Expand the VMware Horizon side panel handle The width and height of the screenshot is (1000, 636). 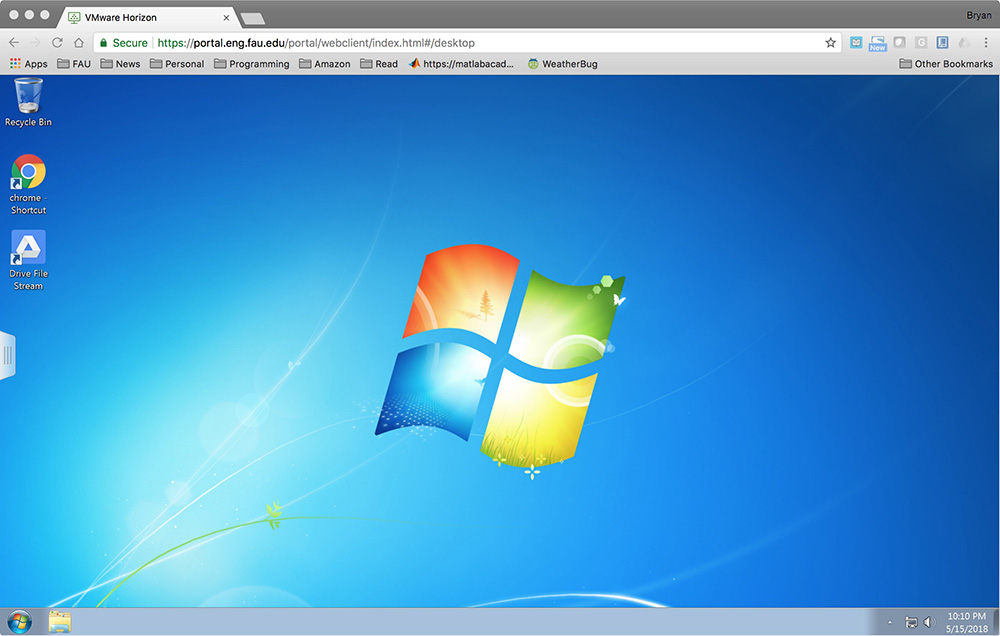point(7,356)
